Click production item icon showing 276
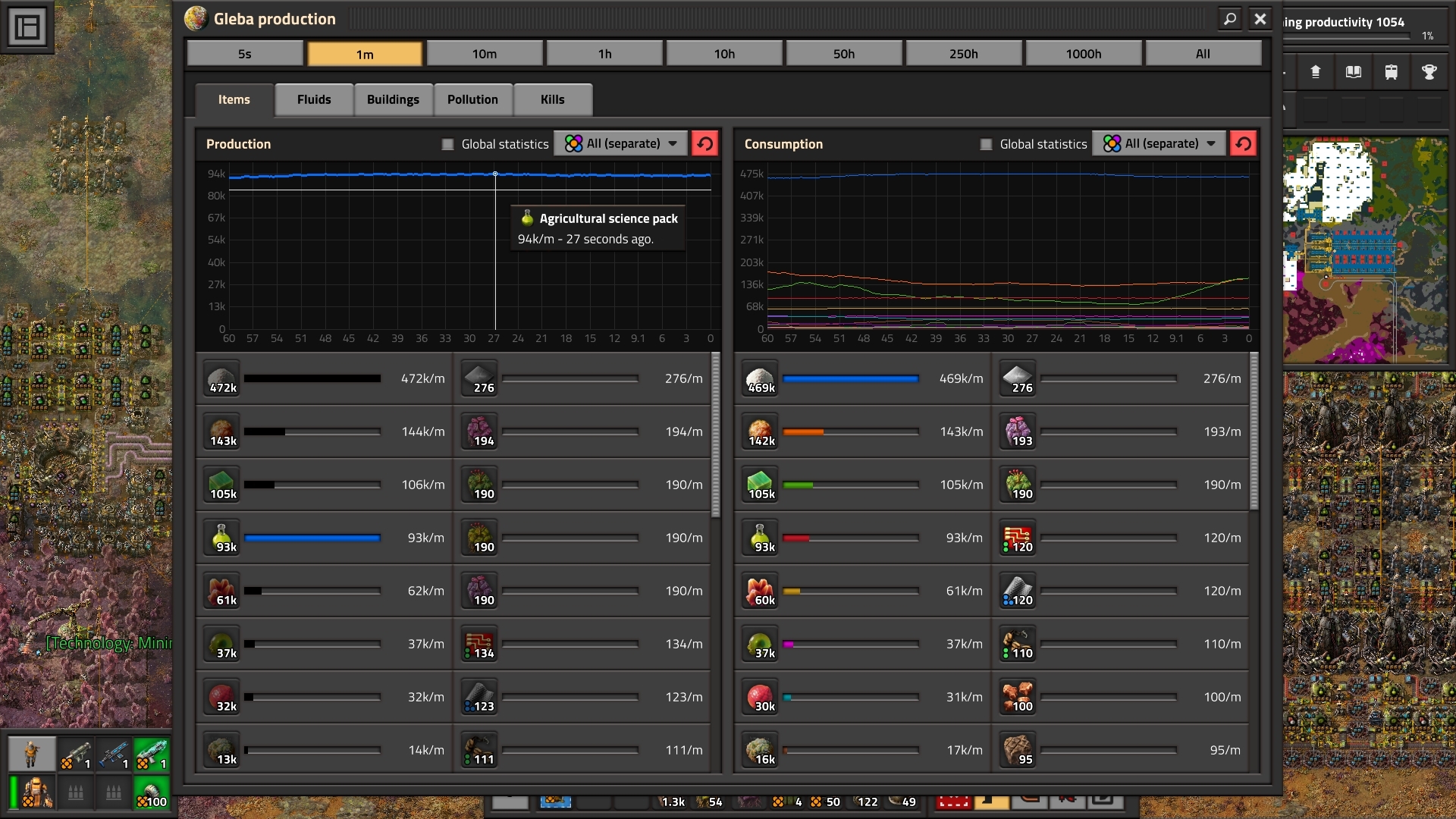Screen dimensions: 1456x819 point(479,378)
